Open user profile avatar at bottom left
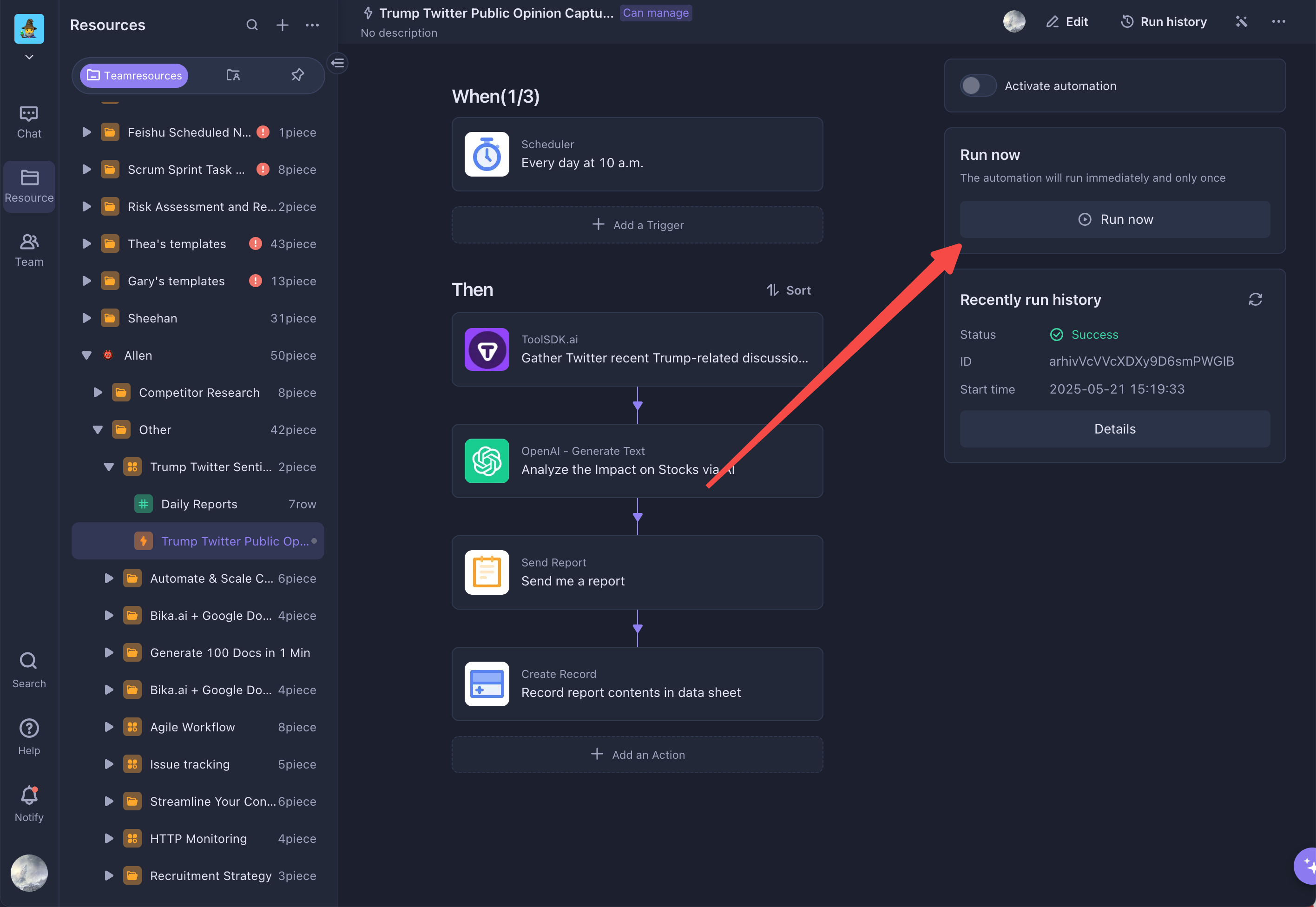Viewport: 1316px width, 907px height. pyautogui.click(x=29, y=873)
